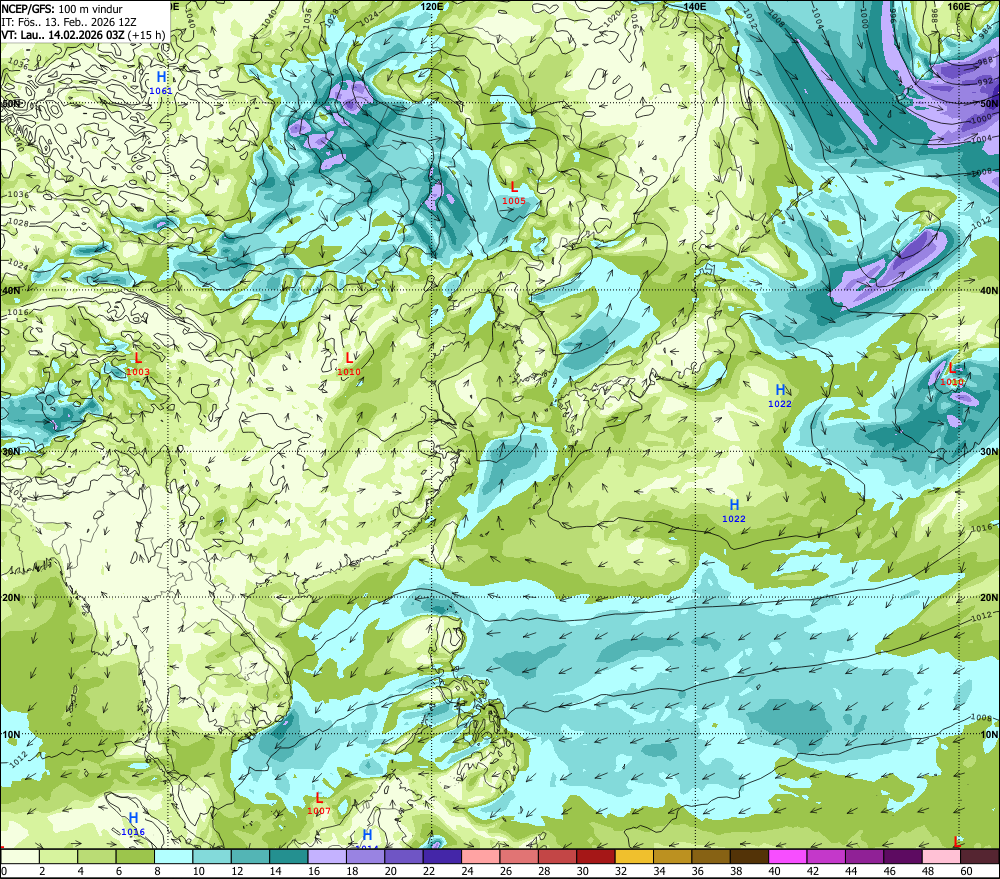Choose the dark teal 14–16 legend swatch
This screenshot has width=1000, height=879.
coord(289,857)
